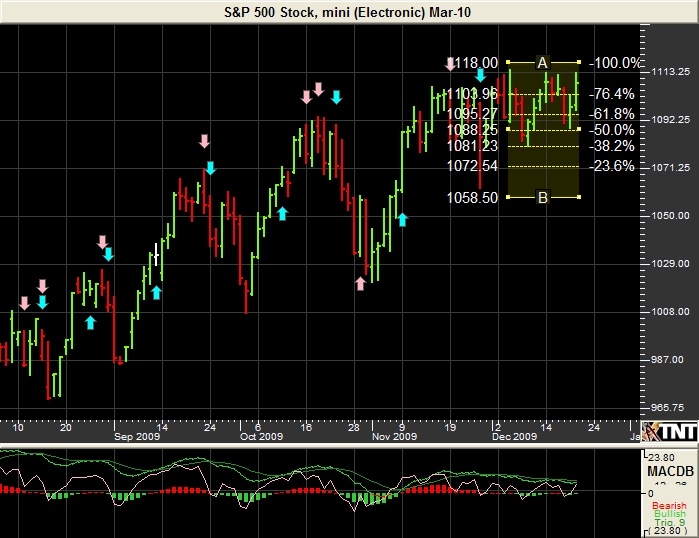The height and width of the screenshot is (538, 699).
Task: Click the 16 date tick label
Action: 306,427
